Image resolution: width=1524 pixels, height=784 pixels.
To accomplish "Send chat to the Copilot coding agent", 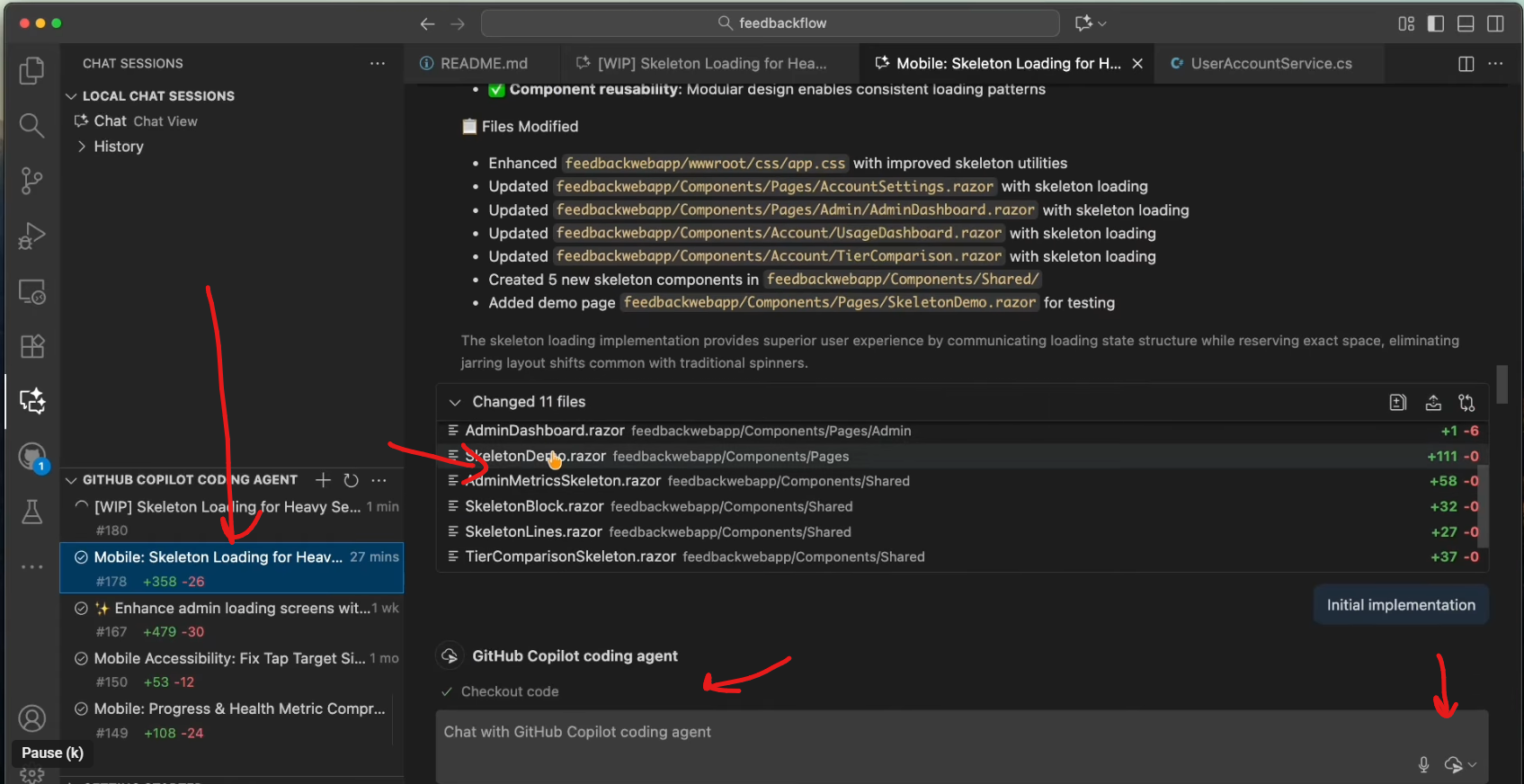I will [x=1453, y=764].
